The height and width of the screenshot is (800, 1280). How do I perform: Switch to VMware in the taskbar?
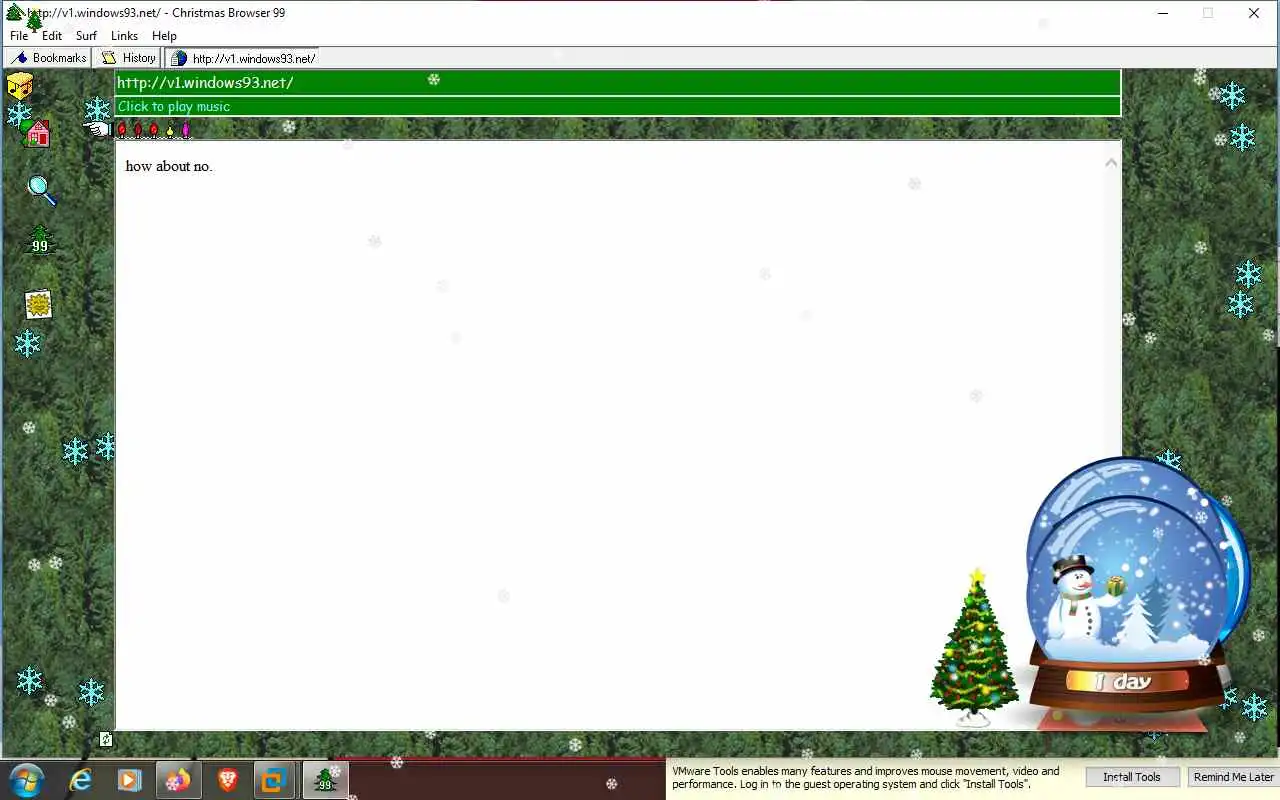tap(274, 780)
